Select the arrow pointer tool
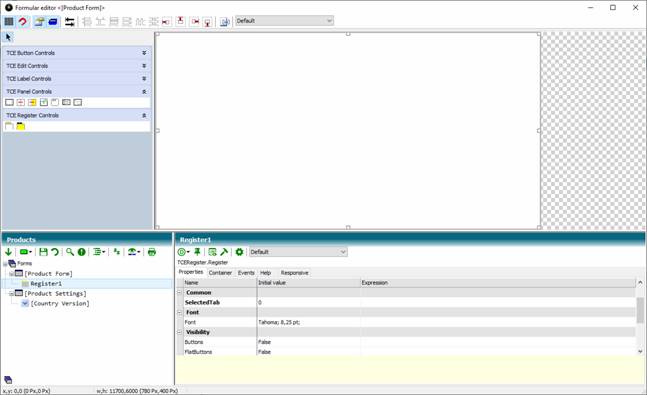Screen dimensions: 647x395 tap(8, 37)
